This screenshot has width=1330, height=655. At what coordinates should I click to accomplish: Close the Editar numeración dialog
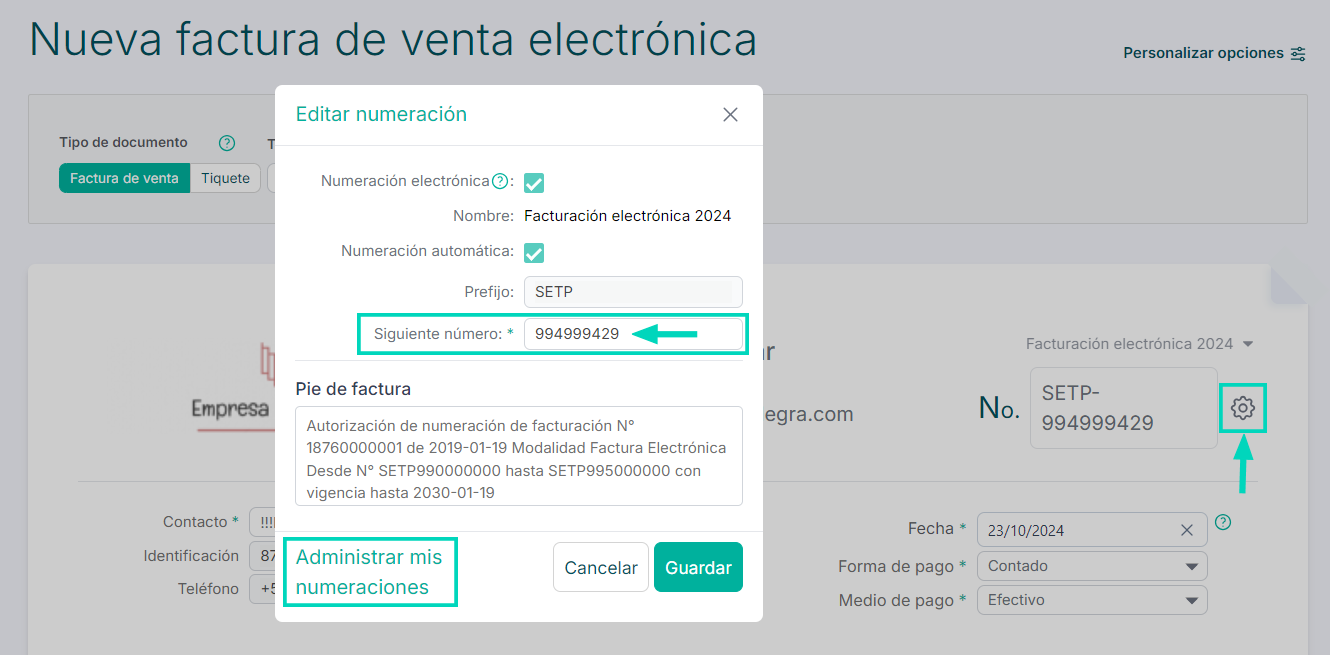(730, 115)
